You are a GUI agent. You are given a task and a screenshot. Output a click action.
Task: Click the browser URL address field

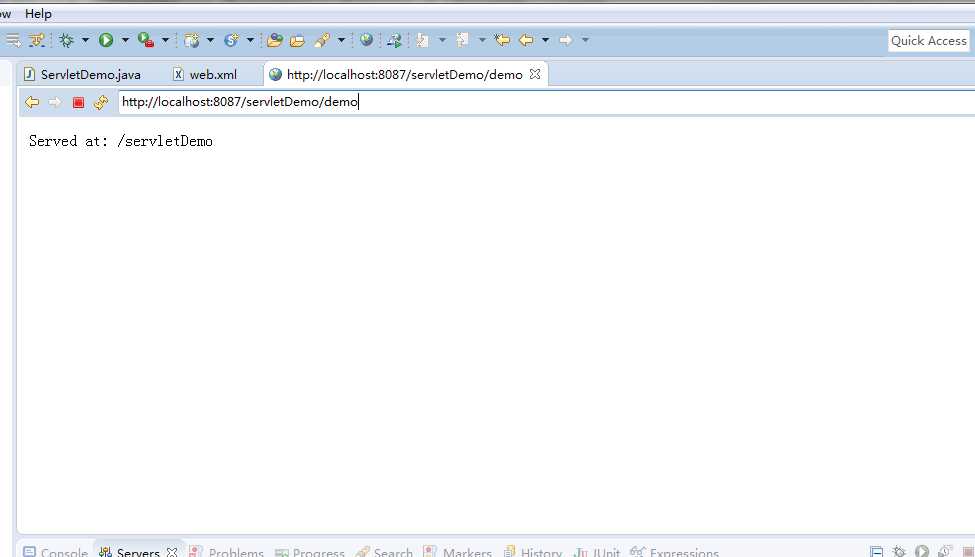pos(547,102)
